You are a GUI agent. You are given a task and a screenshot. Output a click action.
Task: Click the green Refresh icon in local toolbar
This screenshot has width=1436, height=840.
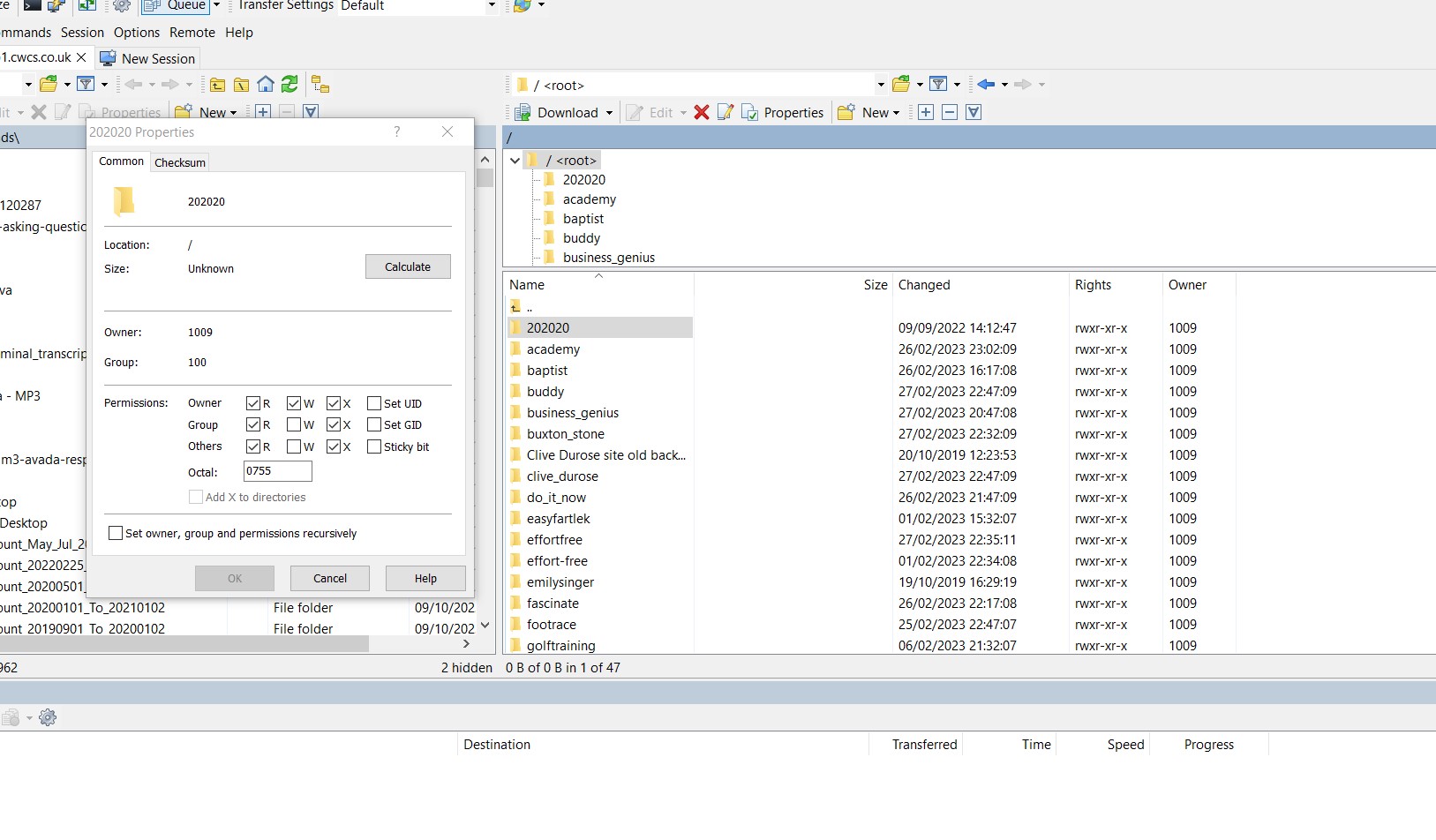coord(289,85)
